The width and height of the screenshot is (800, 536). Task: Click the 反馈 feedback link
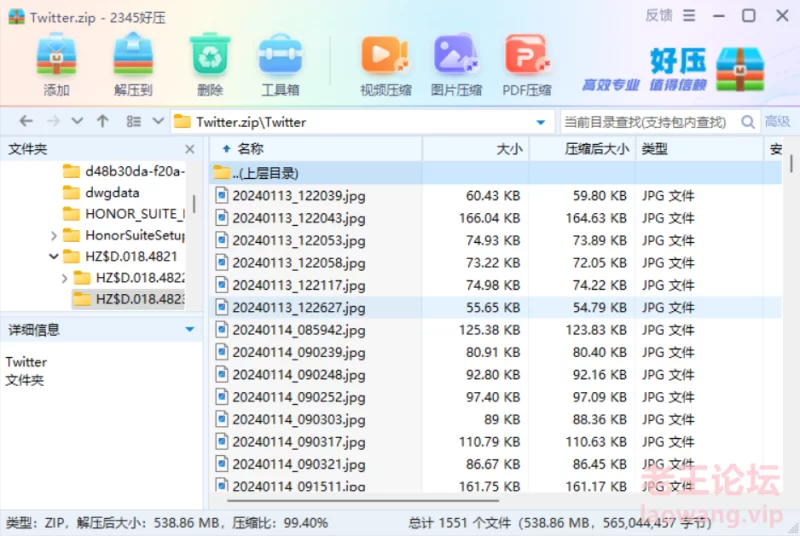coord(659,16)
